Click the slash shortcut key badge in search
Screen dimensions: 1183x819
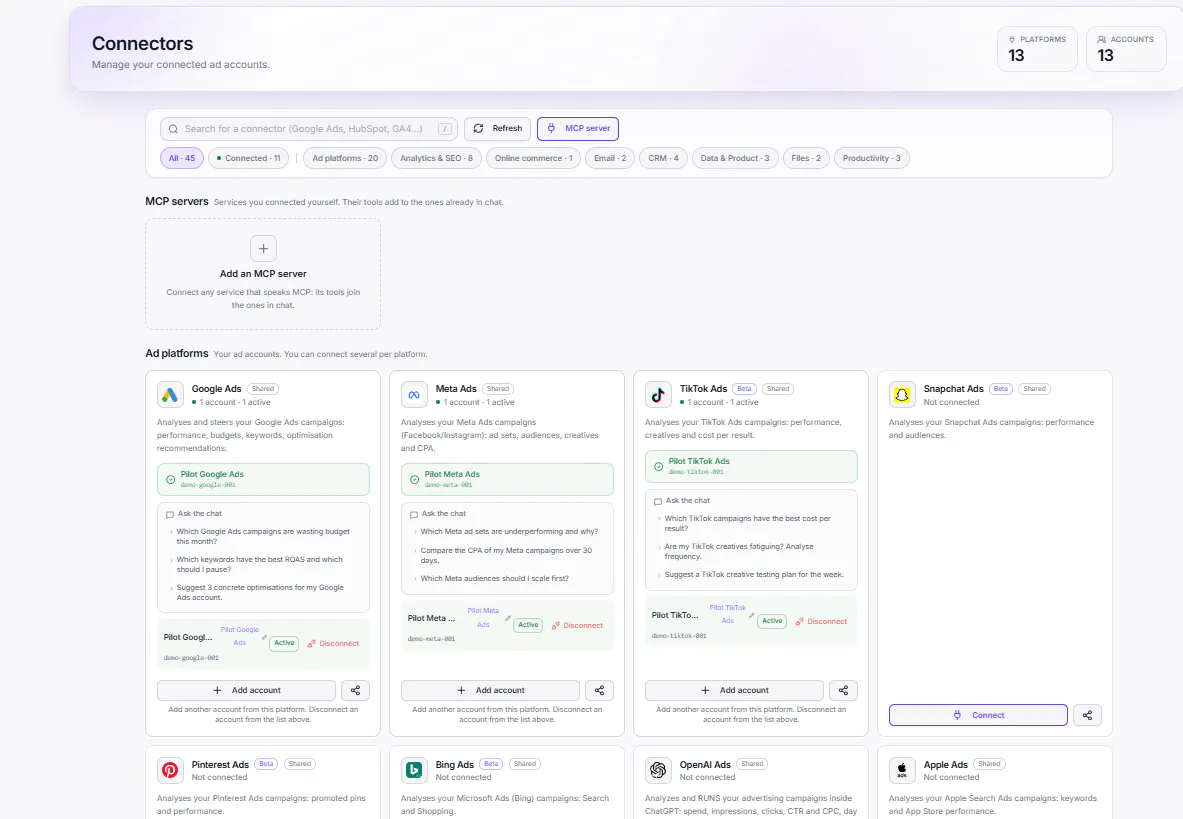pos(446,129)
